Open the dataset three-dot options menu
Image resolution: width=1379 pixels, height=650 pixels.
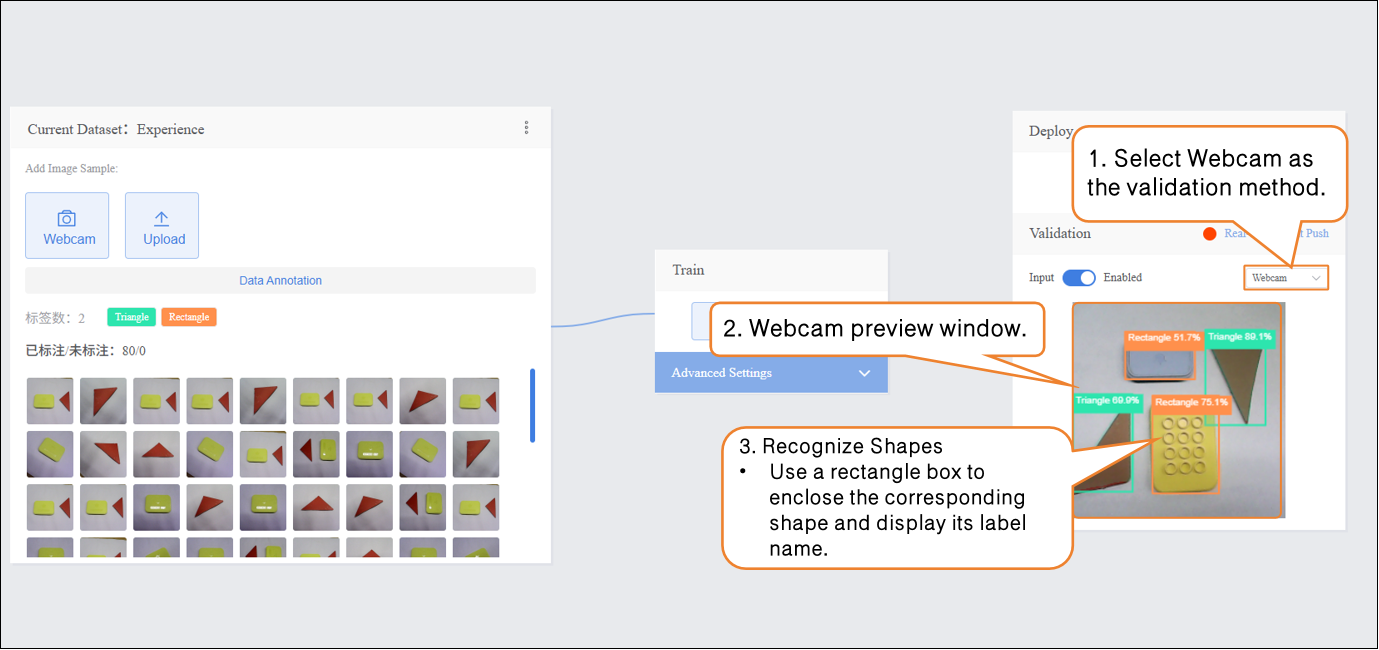pyautogui.click(x=526, y=128)
